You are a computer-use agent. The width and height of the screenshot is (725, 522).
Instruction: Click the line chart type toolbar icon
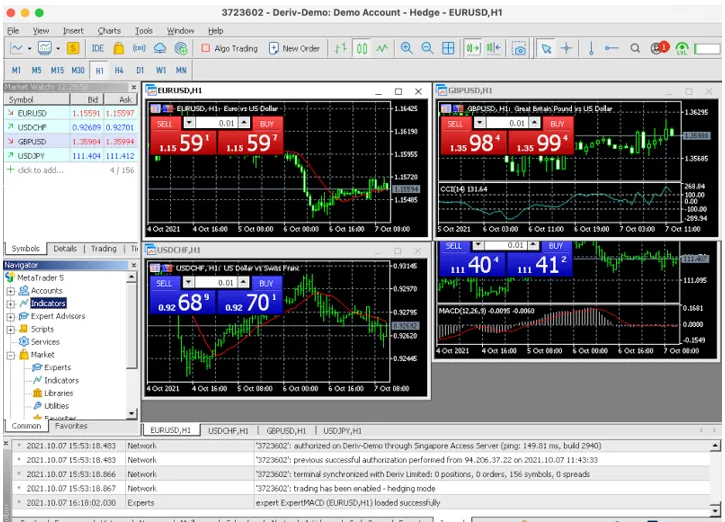point(17,48)
